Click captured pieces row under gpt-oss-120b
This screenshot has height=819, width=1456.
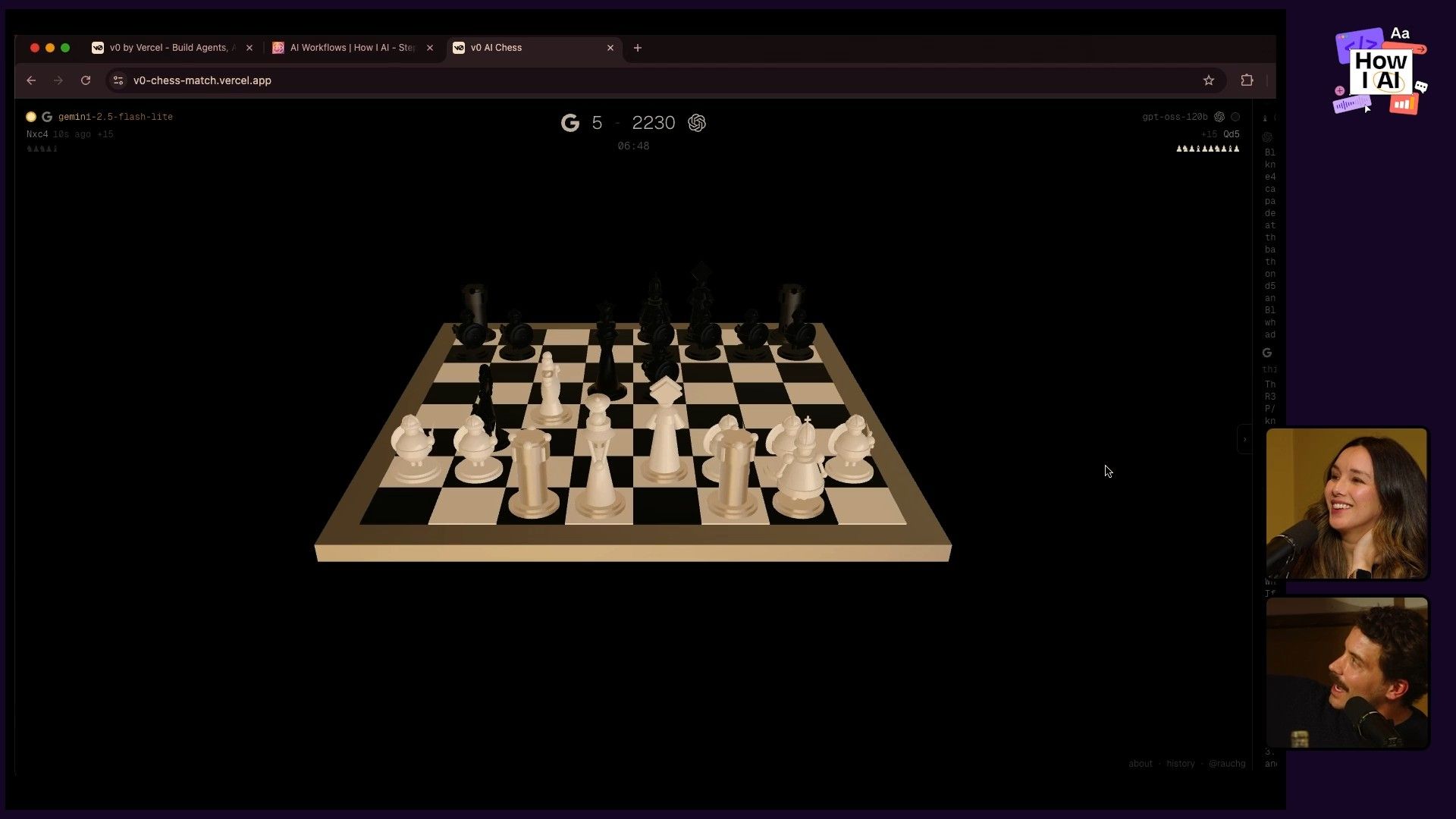[1208, 149]
